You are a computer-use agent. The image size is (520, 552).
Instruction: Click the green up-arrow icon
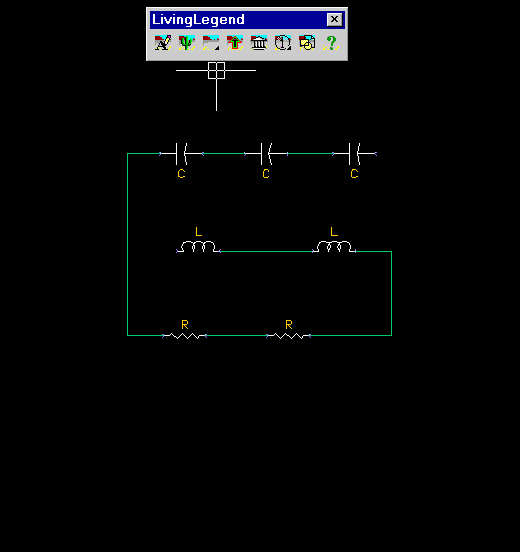[x=235, y=43]
